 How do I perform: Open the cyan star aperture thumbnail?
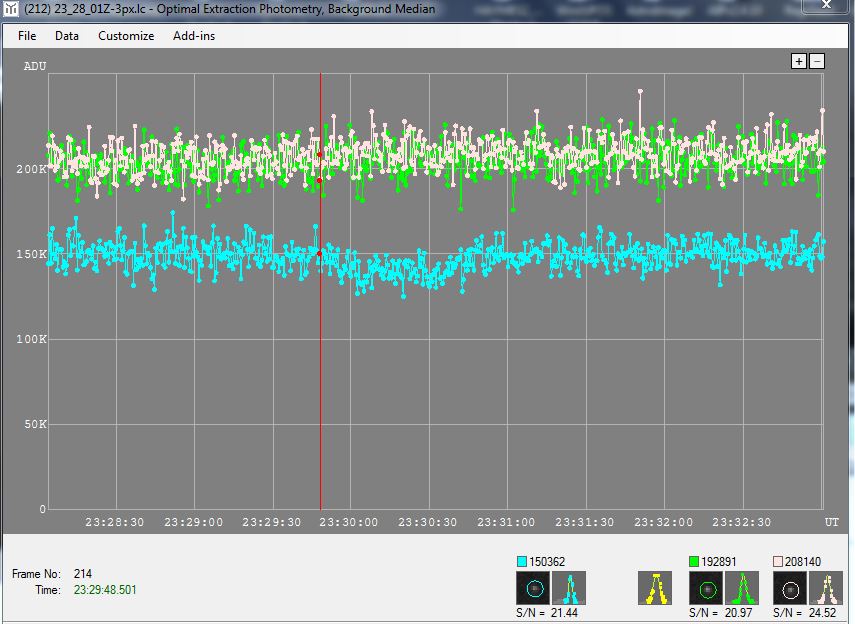coord(533,588)
